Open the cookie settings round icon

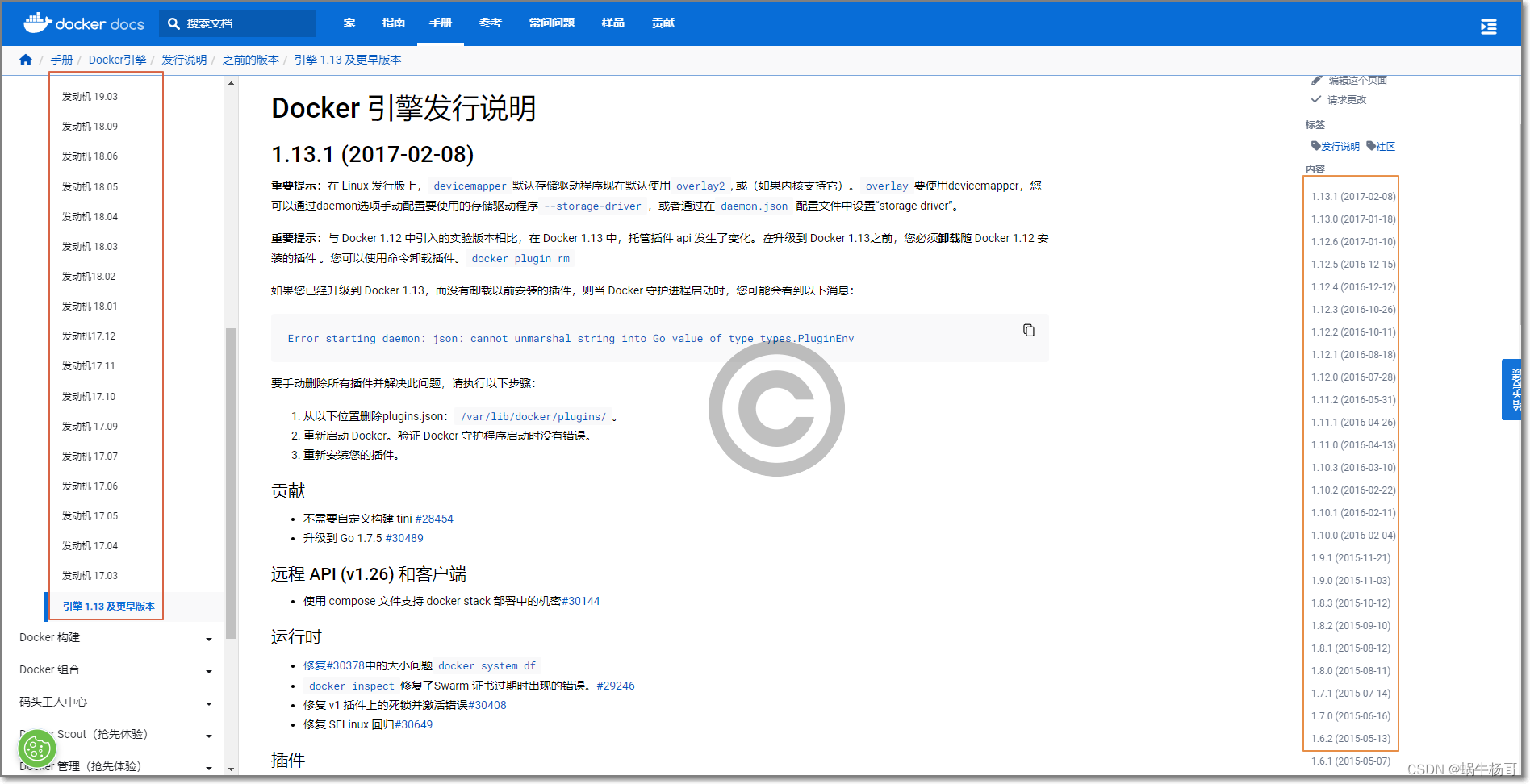(36, 749)
